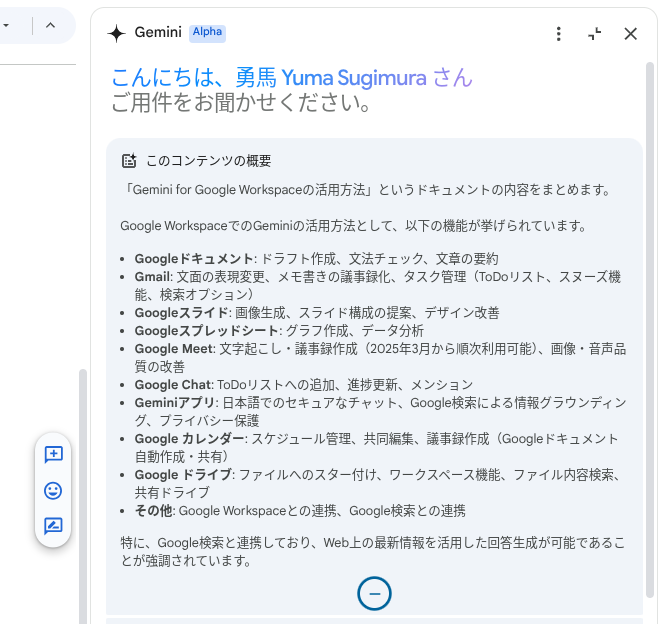The image size is (666, 624).
Task: Close the Gemini side panel
Action: click(x=630, y=34)
